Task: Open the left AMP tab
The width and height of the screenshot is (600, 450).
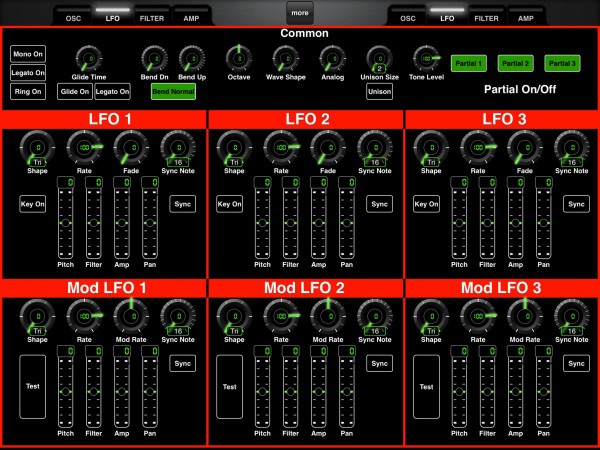Action: coord(191,16)
